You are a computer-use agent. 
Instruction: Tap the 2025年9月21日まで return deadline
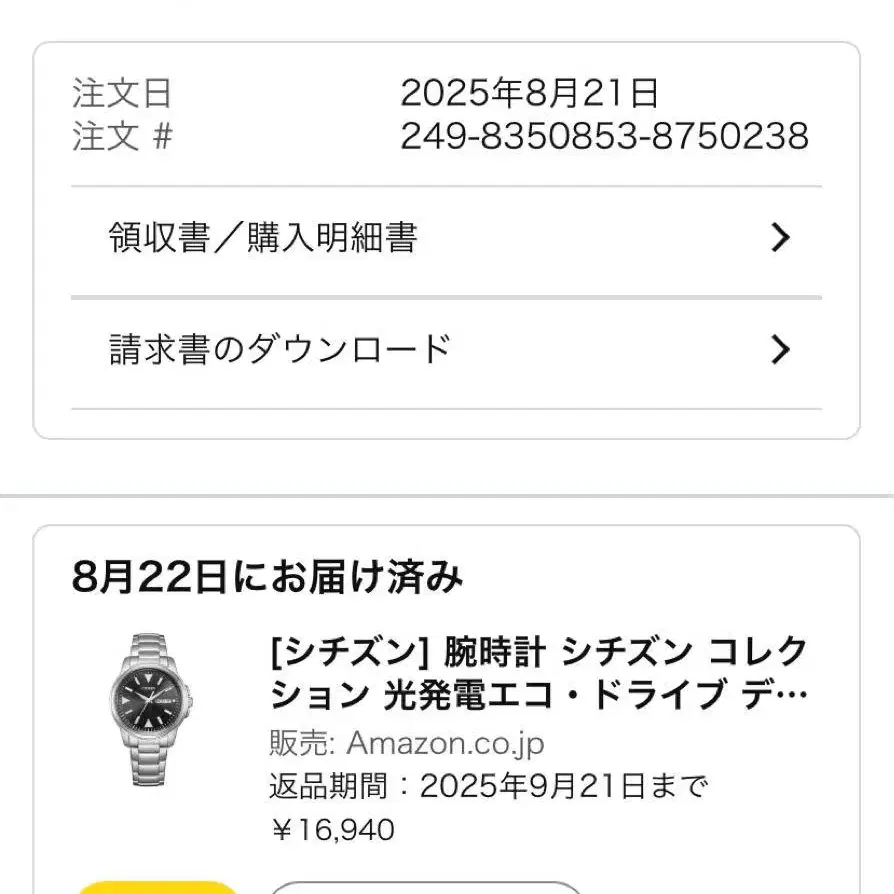564,786
